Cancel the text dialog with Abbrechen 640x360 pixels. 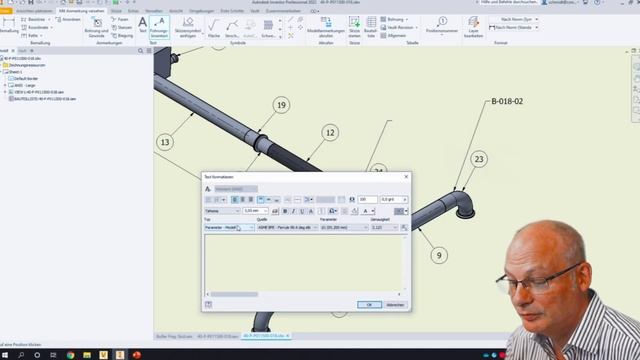[395, 305]
